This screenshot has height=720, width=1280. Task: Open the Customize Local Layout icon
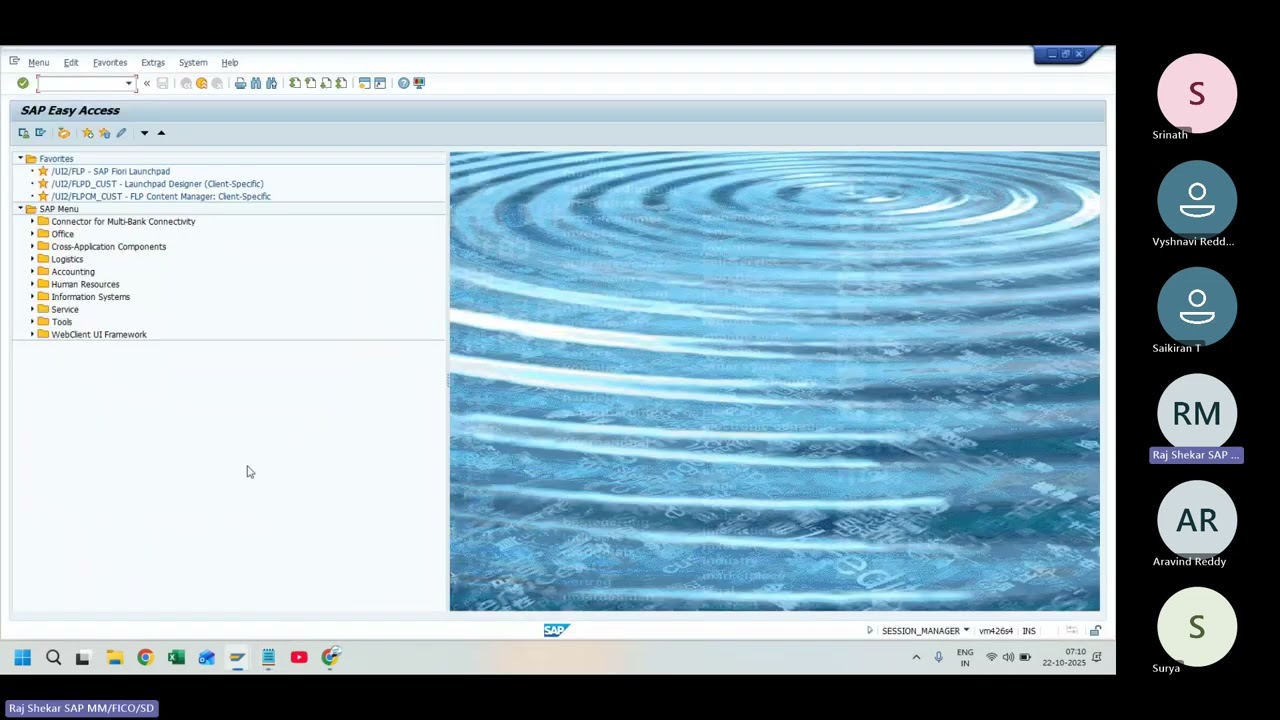click(419, 83)
